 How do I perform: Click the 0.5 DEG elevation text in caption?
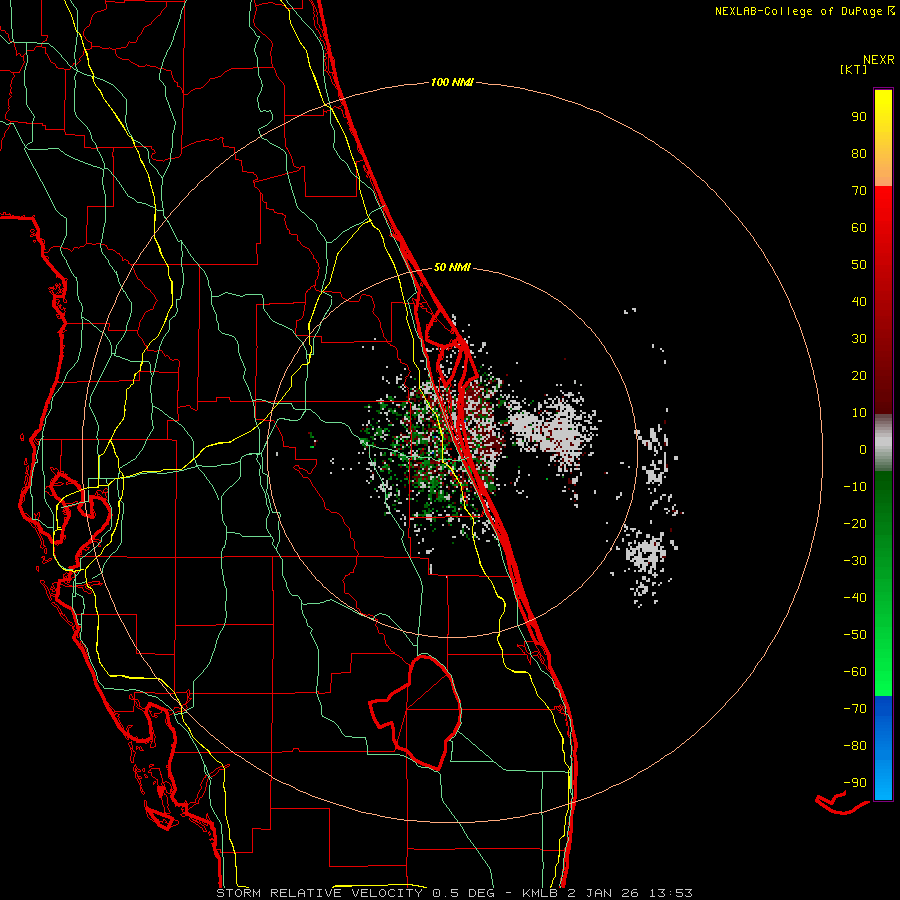[x=466, y=893]
